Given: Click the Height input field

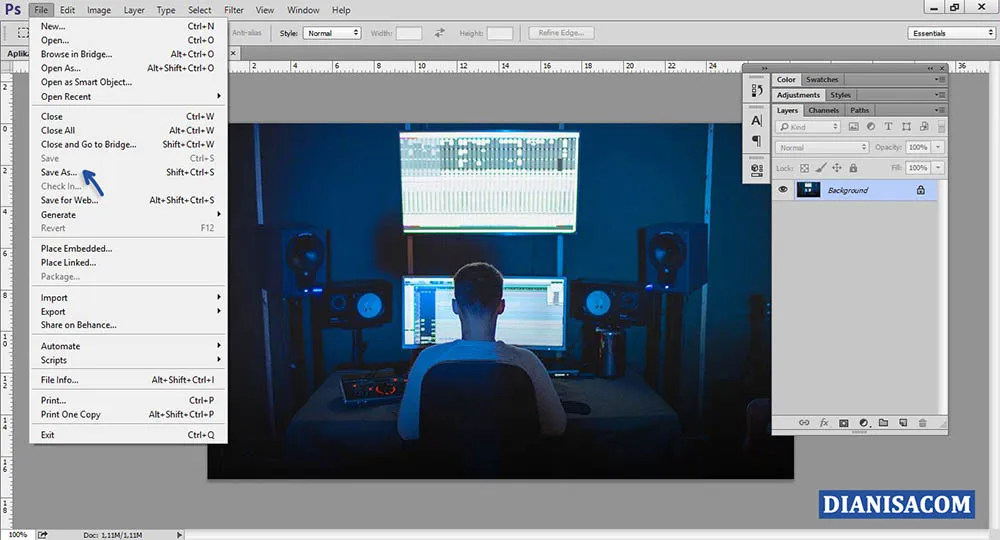Looking at the screenshot, I should coord(500,33).
